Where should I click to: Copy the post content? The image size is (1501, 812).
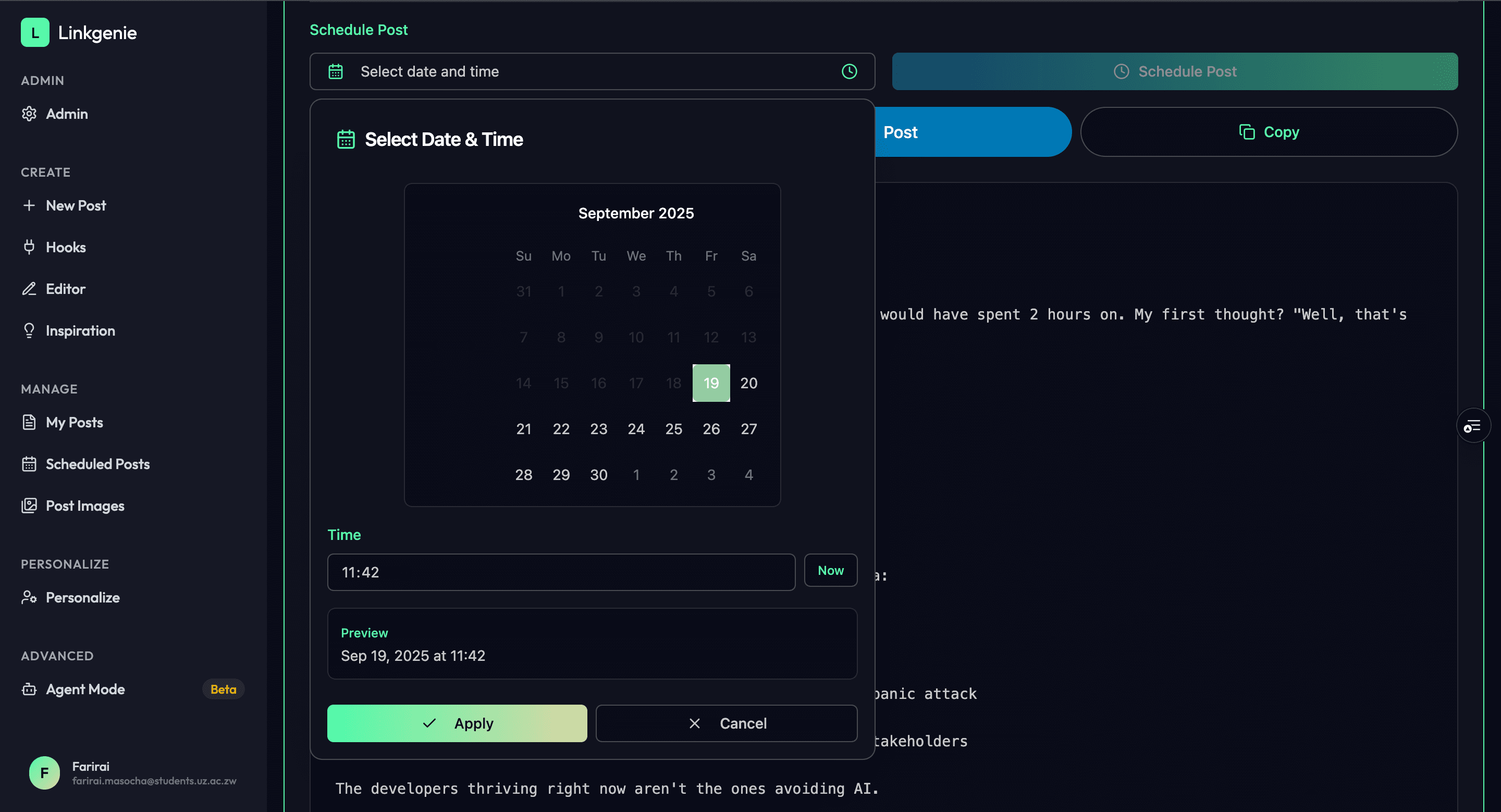(x=1268, y=132)
